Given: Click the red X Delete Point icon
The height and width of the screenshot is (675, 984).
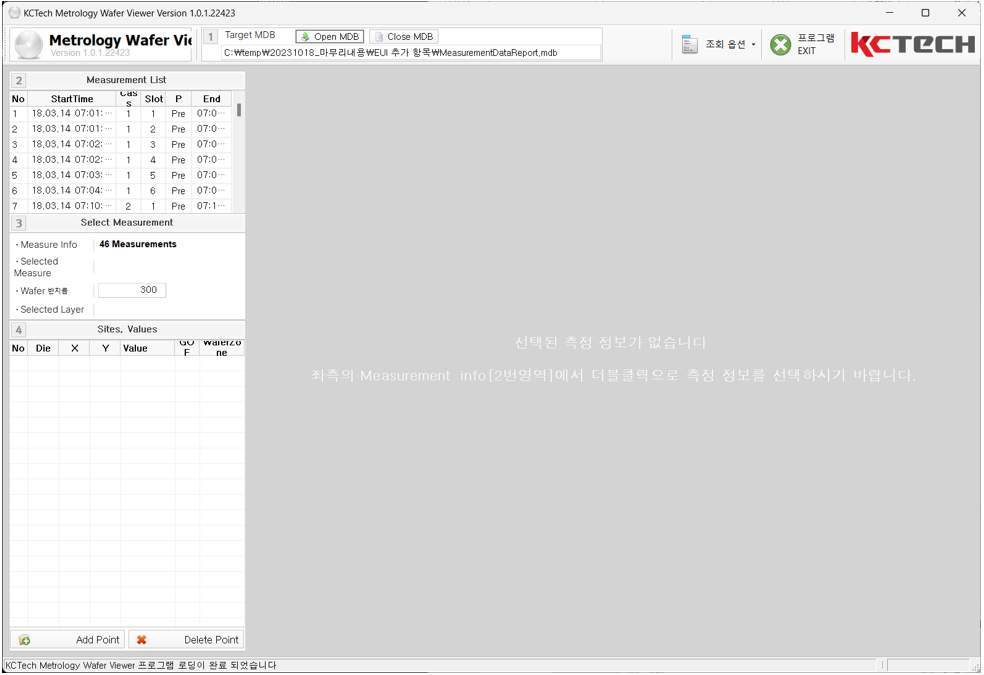Looking at the screenshot, I should point(142,640).
